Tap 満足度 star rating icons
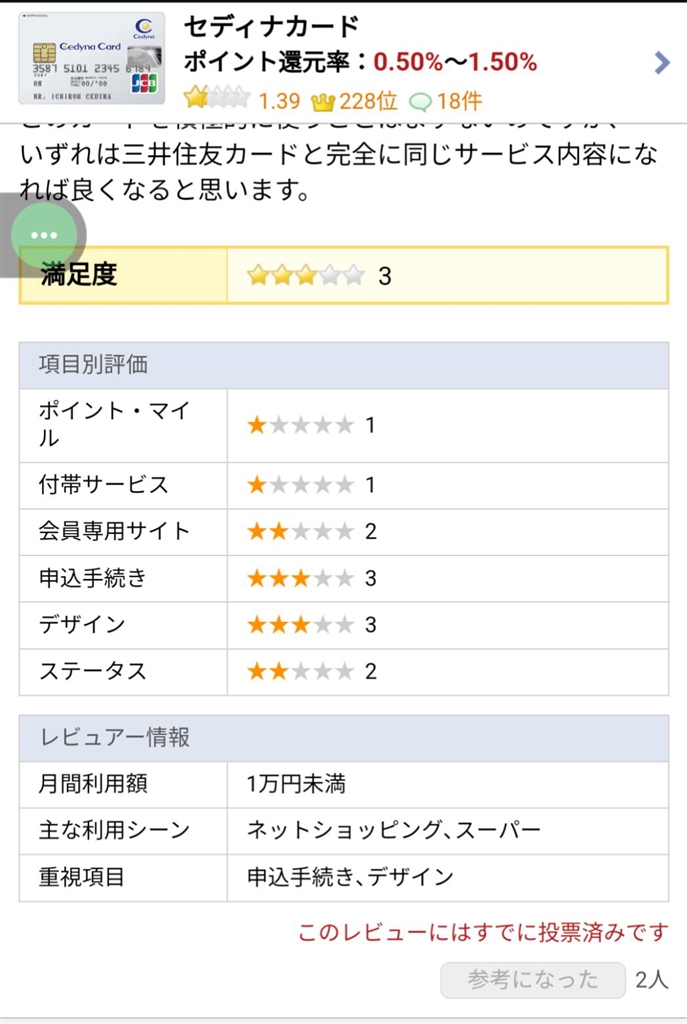This screenshot has width=687, height=1024. [306, 275]
